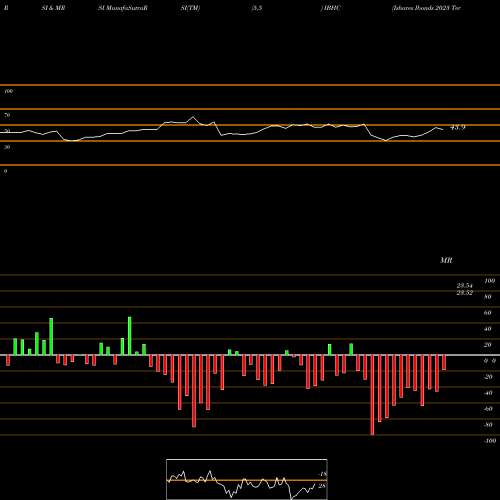
Task: Click the 28.54 value in MR panel
Action: click(x=465, y=286)
